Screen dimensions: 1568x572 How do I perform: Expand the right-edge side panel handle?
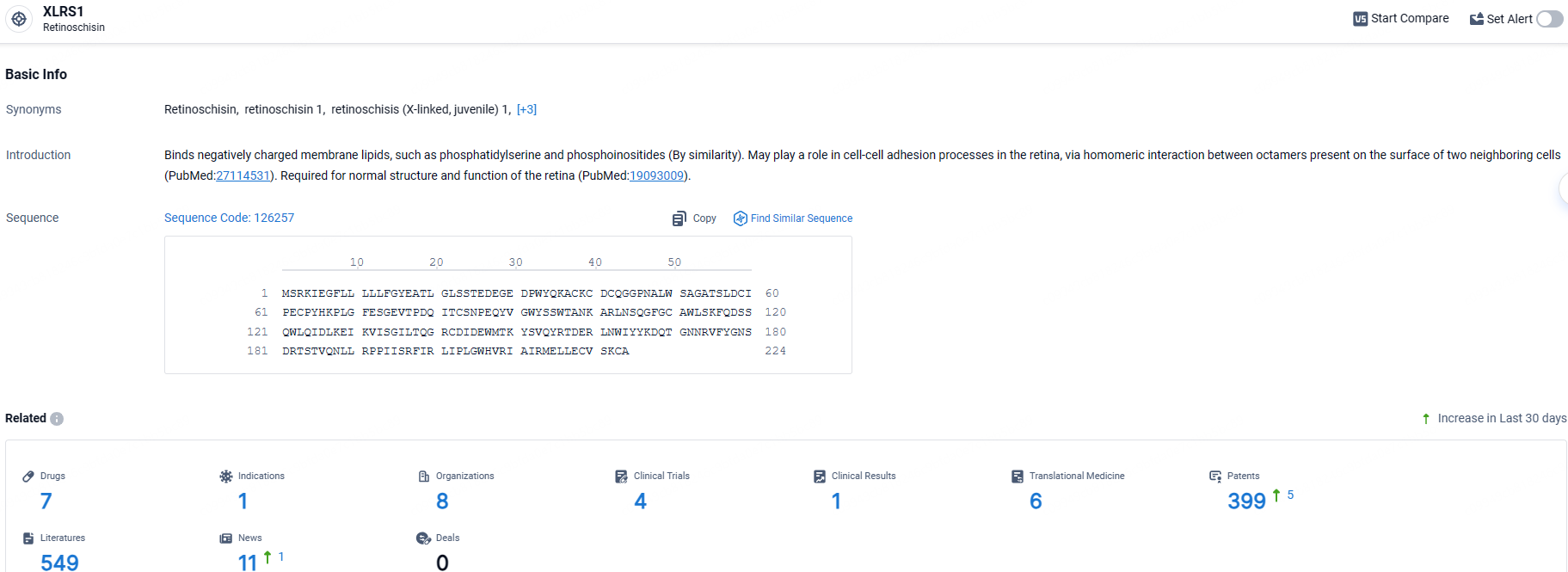pyautogui.click(x=1563, y=188)
